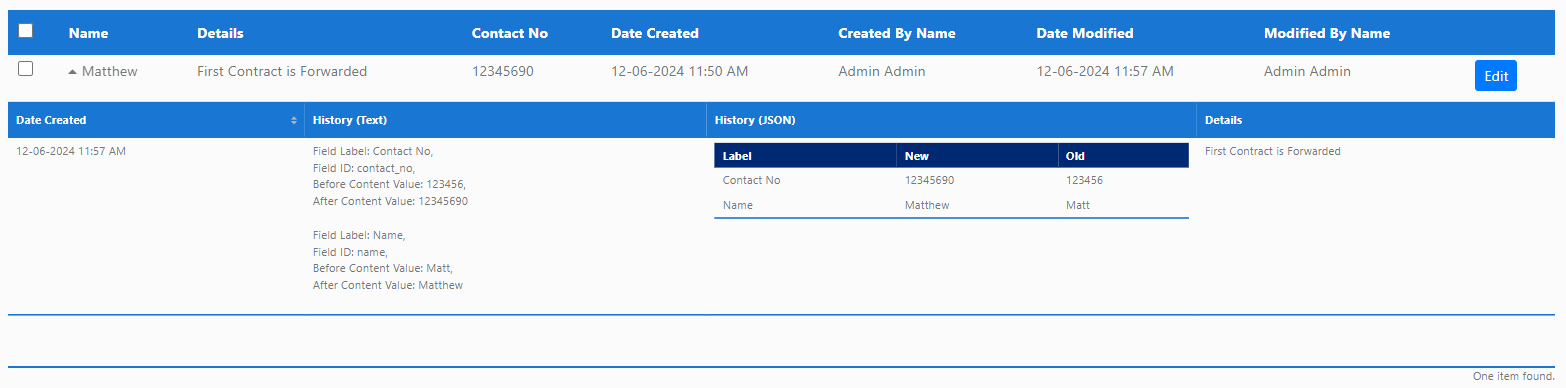Tick the select-all checkbox in header
1566x388 pixels.
(26, 30)
